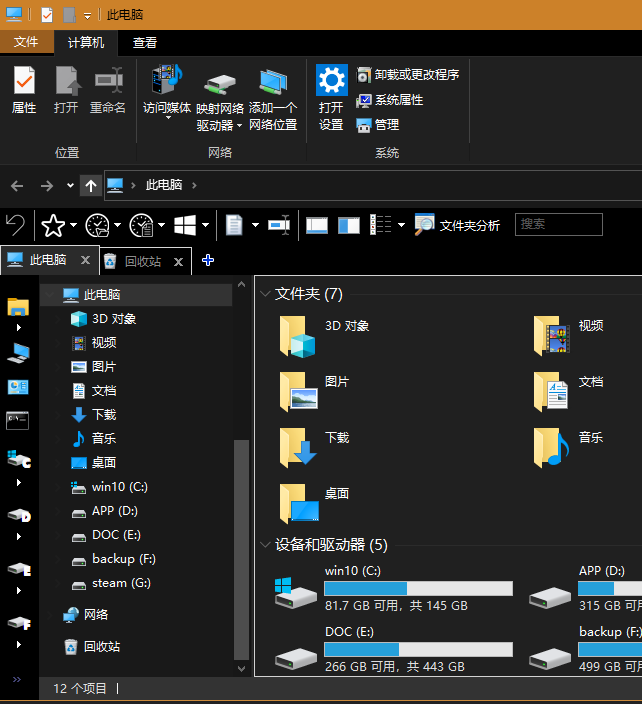This screenshot has height=704, width=642.
Task: Click the Up arrow navigation button
Action: pyautogui.click(x=90, y=185)
